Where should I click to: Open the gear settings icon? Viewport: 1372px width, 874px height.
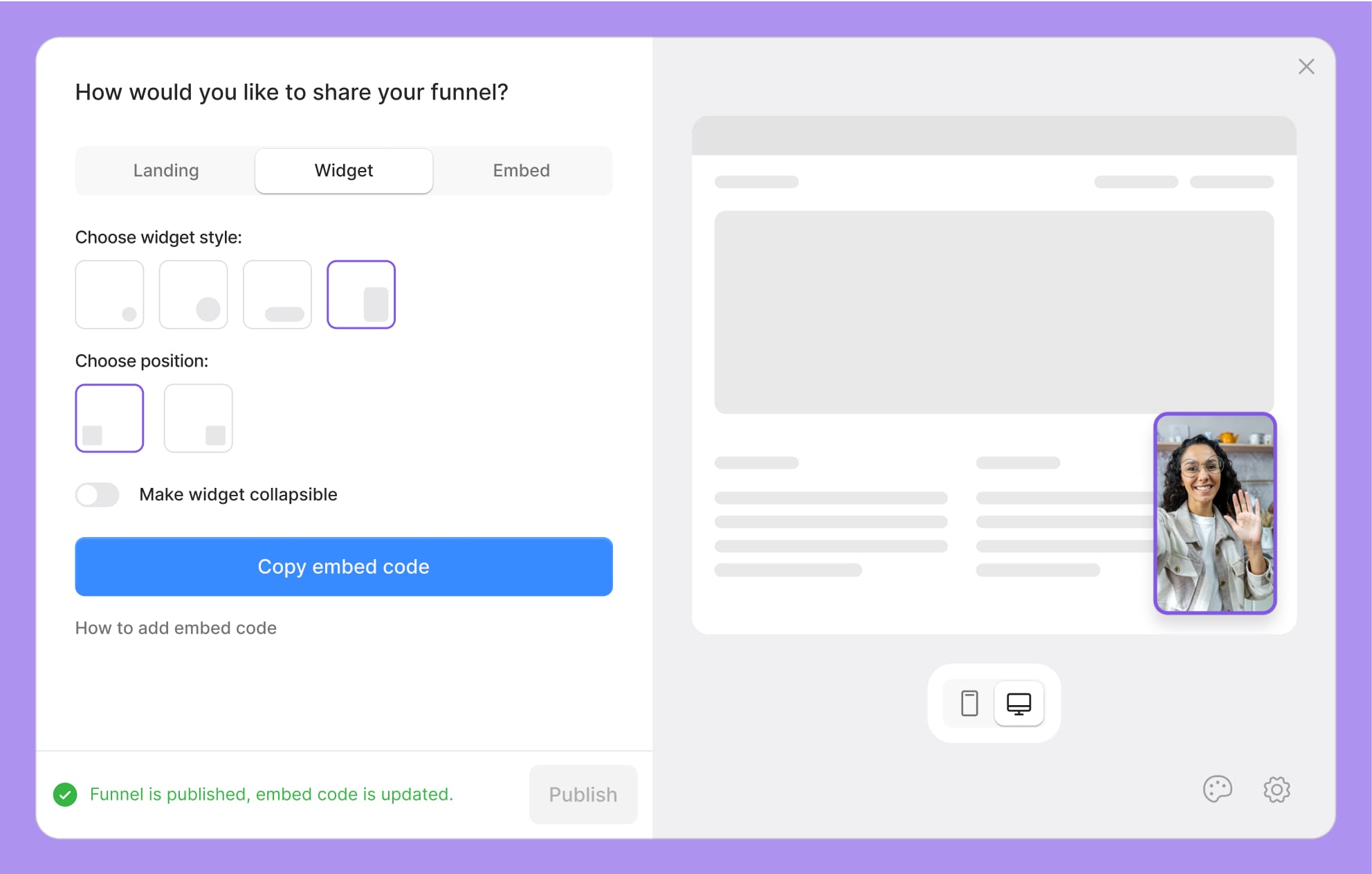pos(1277,789)
